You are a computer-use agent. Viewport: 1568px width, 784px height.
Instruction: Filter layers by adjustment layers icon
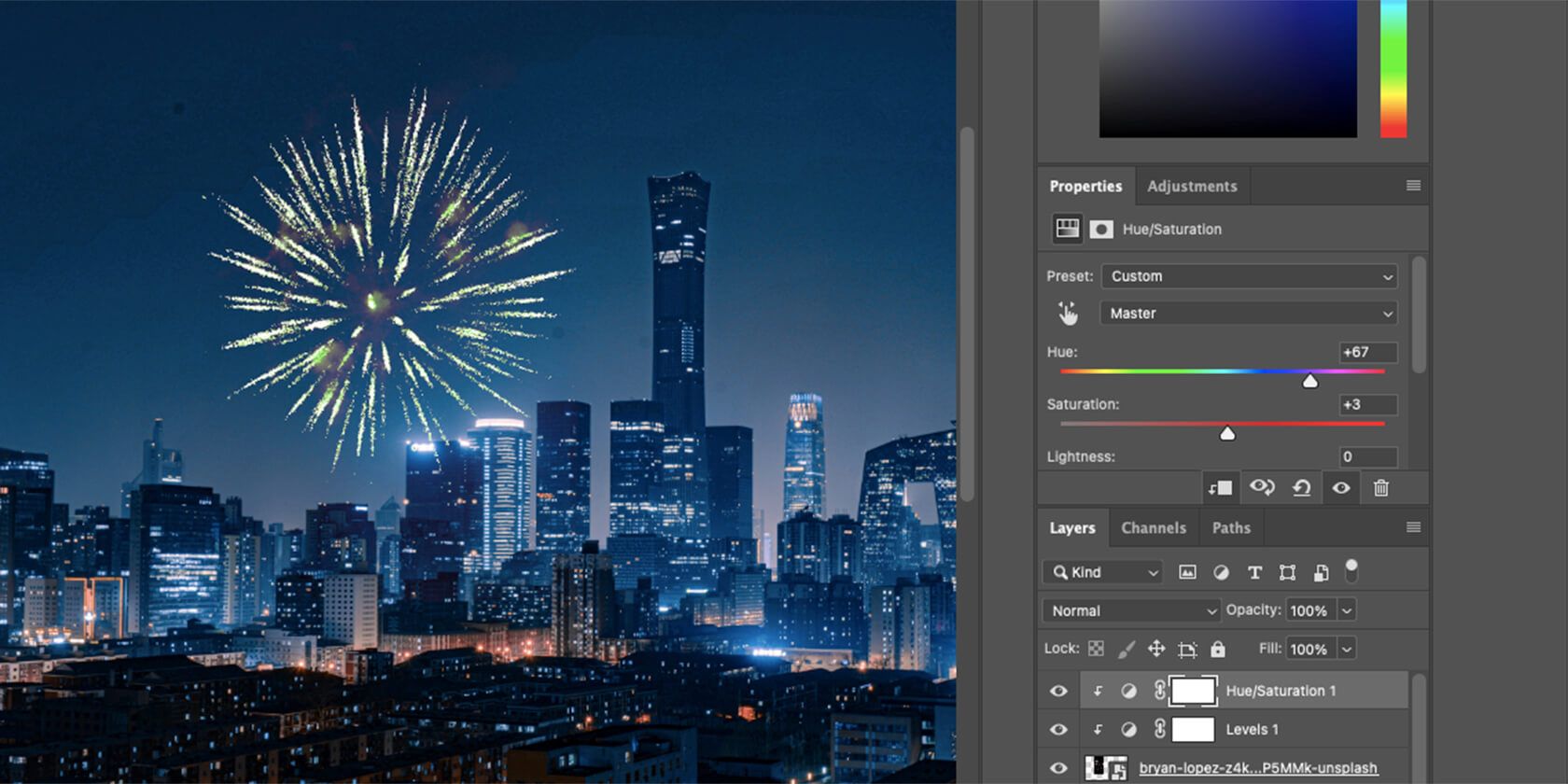(x=1221, y=572)
